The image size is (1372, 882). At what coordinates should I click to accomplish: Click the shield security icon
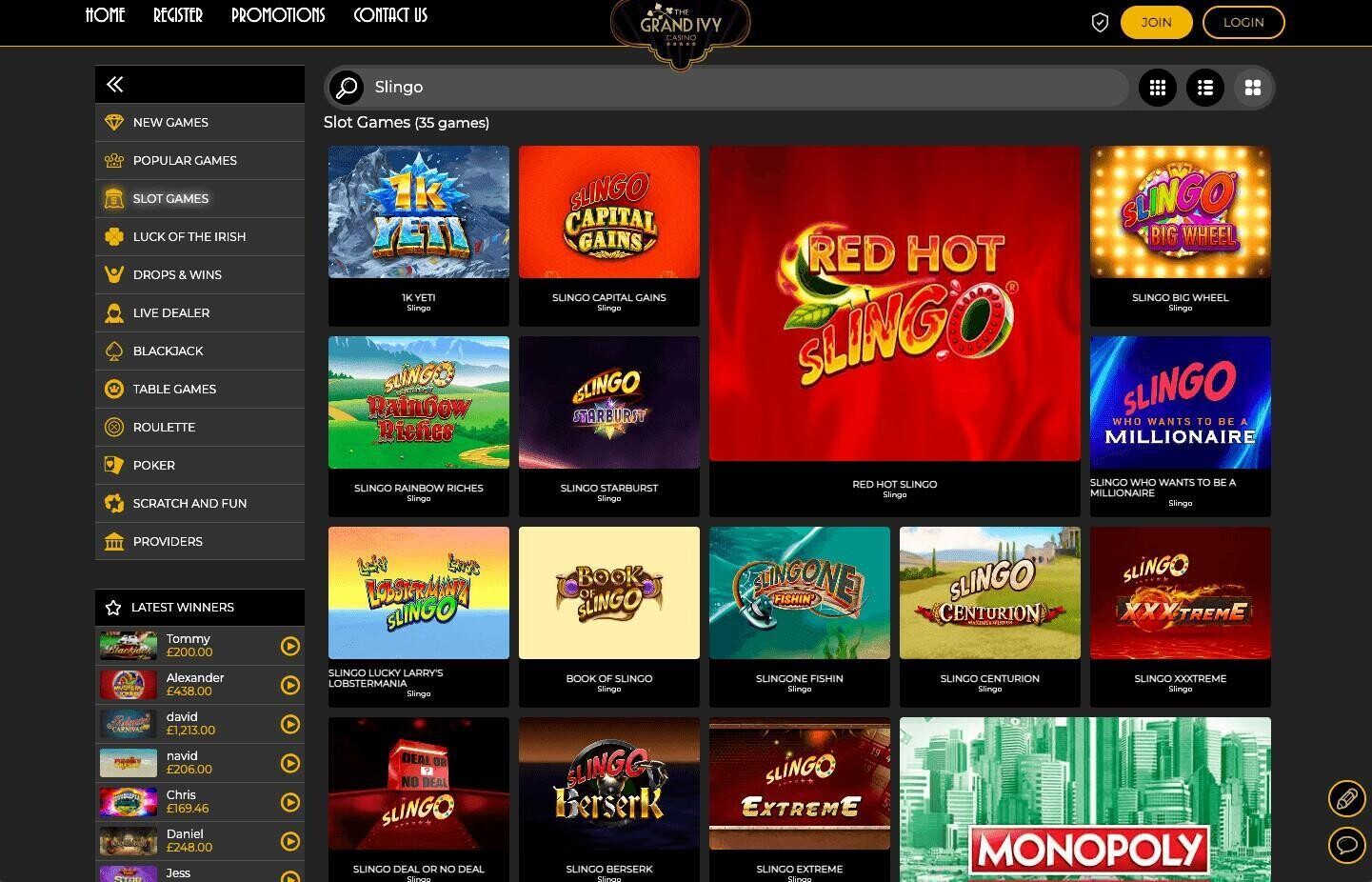pos(1100,23)
